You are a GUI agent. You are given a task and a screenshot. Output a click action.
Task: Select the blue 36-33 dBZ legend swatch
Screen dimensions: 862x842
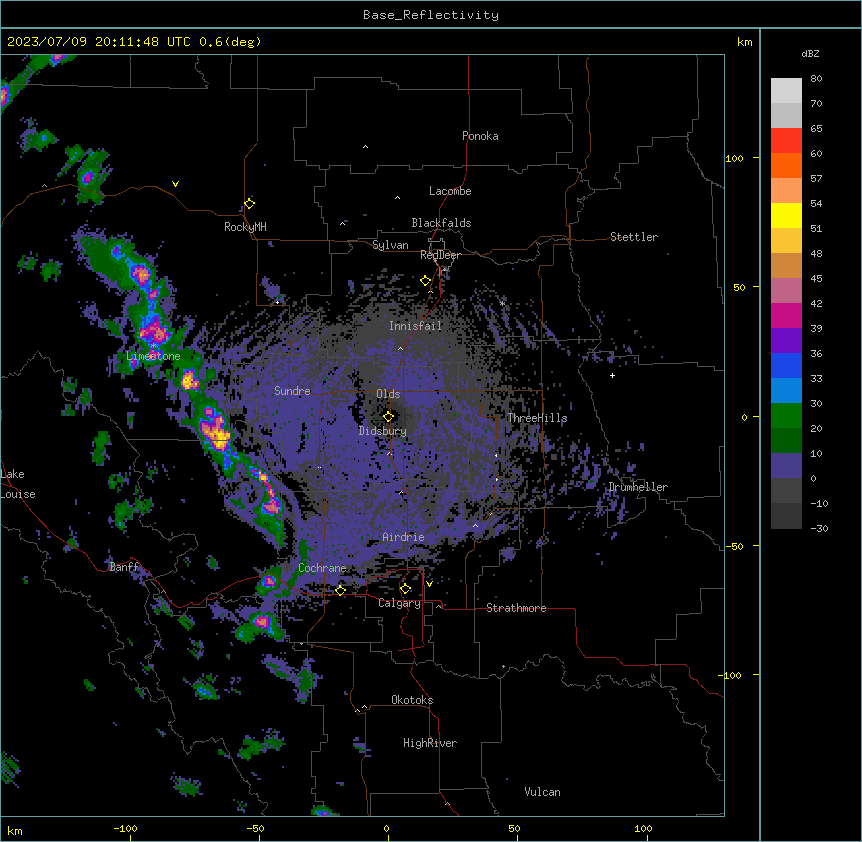tap(786, 365)
